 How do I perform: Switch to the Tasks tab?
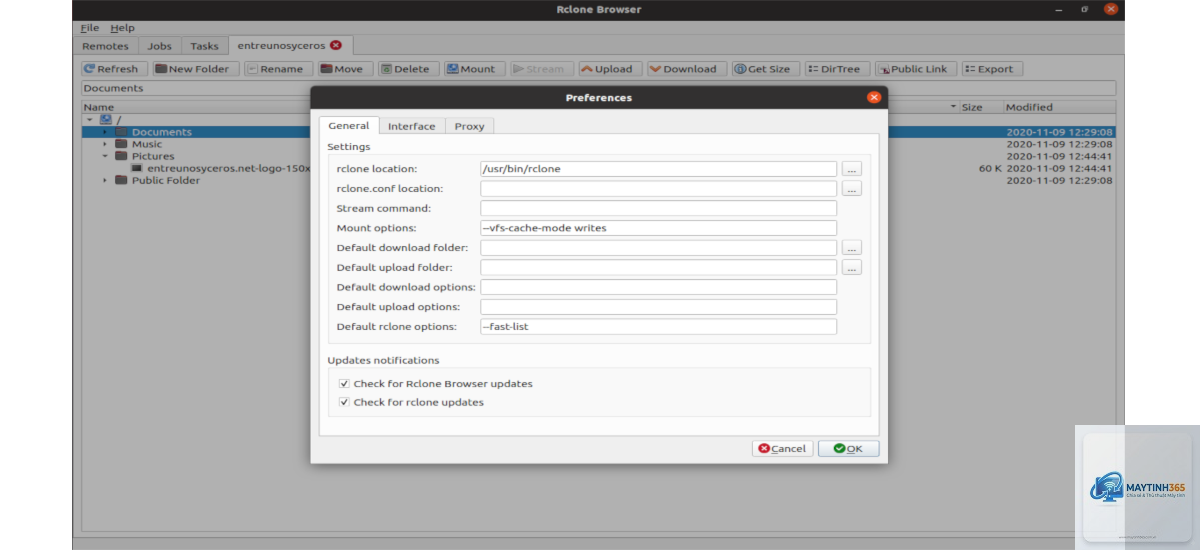pyautogui.click(x=204, y=46)
